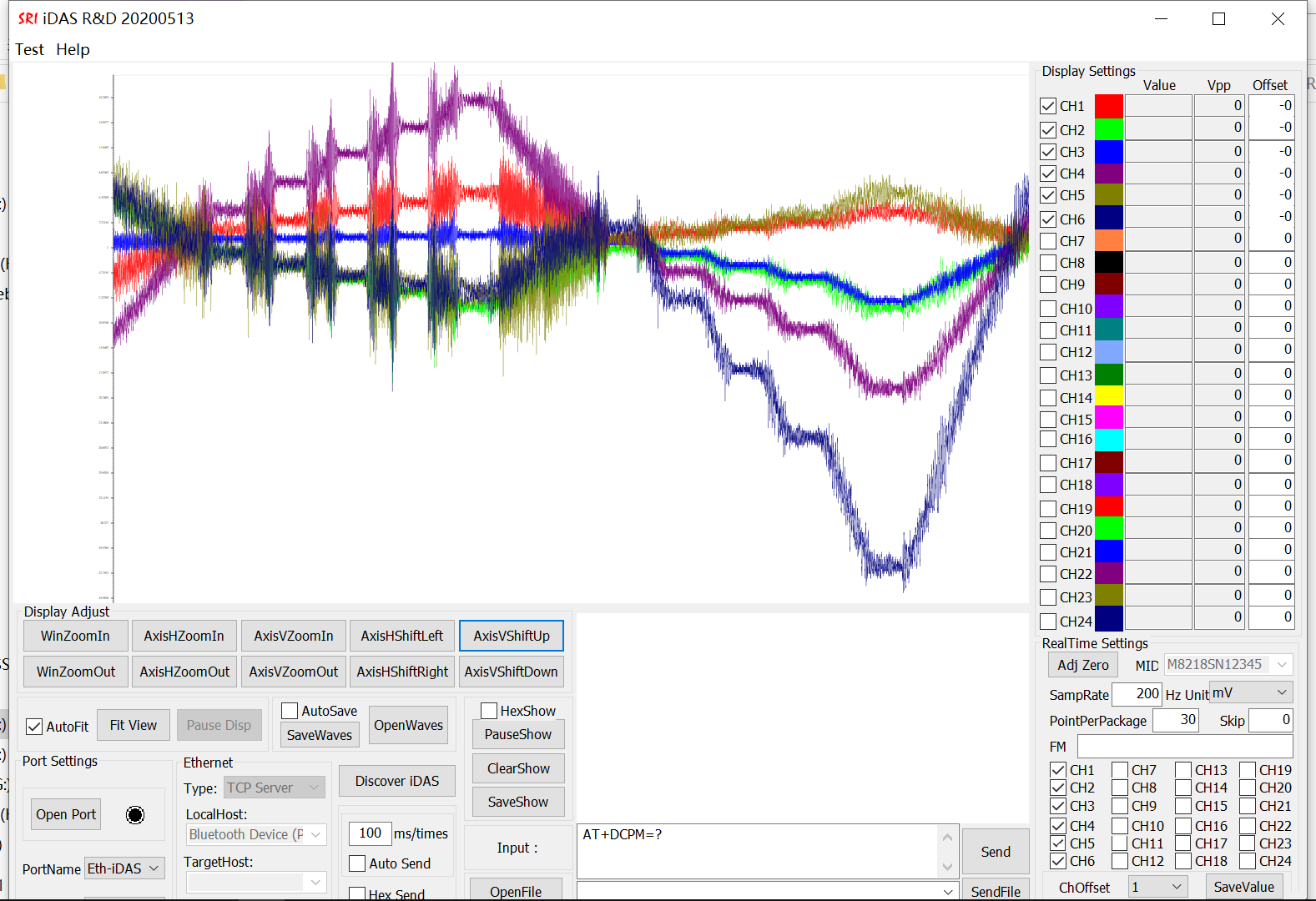This screenshot has width=1316, height=901.
Task: Disable the AutoFit checkbox
Action: (35, 727)
